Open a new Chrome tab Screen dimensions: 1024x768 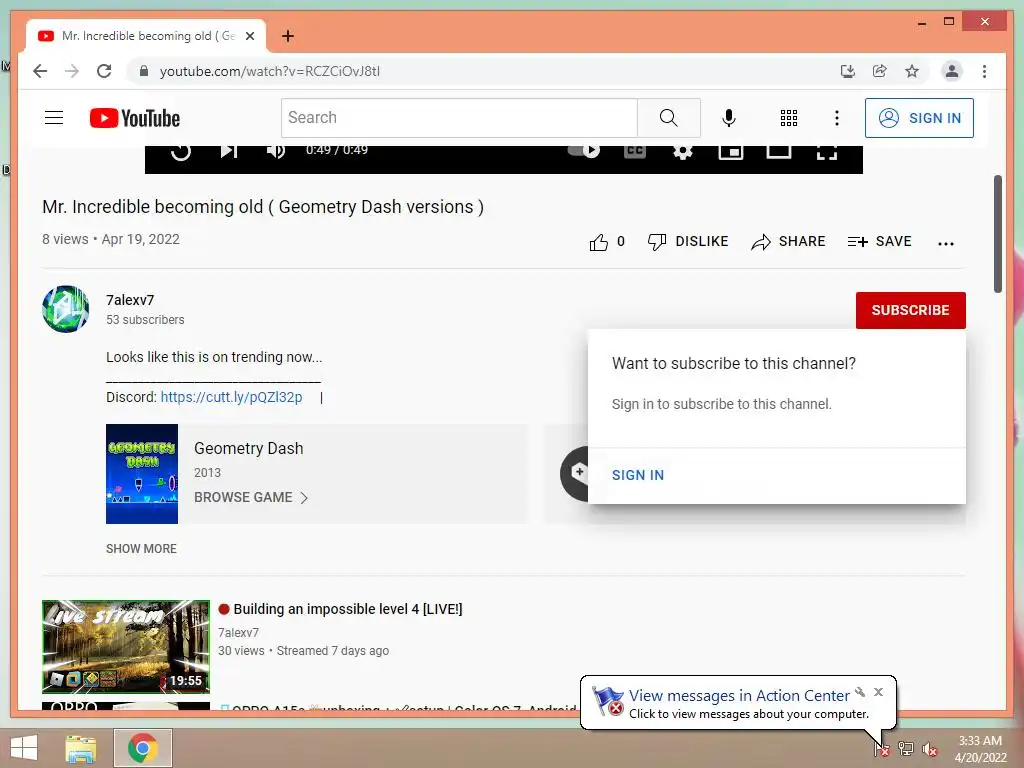287,36
